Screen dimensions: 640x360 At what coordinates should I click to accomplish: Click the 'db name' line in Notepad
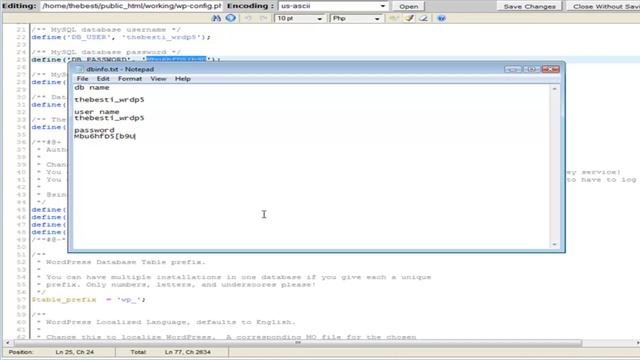[92, 87]
